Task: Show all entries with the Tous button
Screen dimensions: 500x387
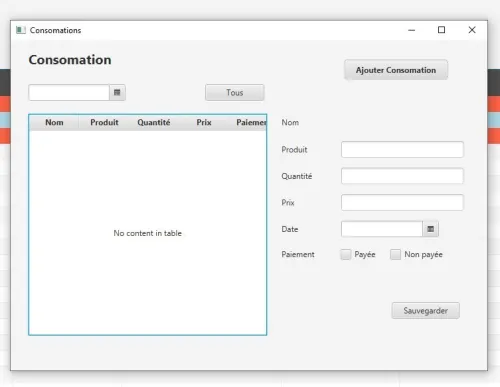Action: point(235,92)
